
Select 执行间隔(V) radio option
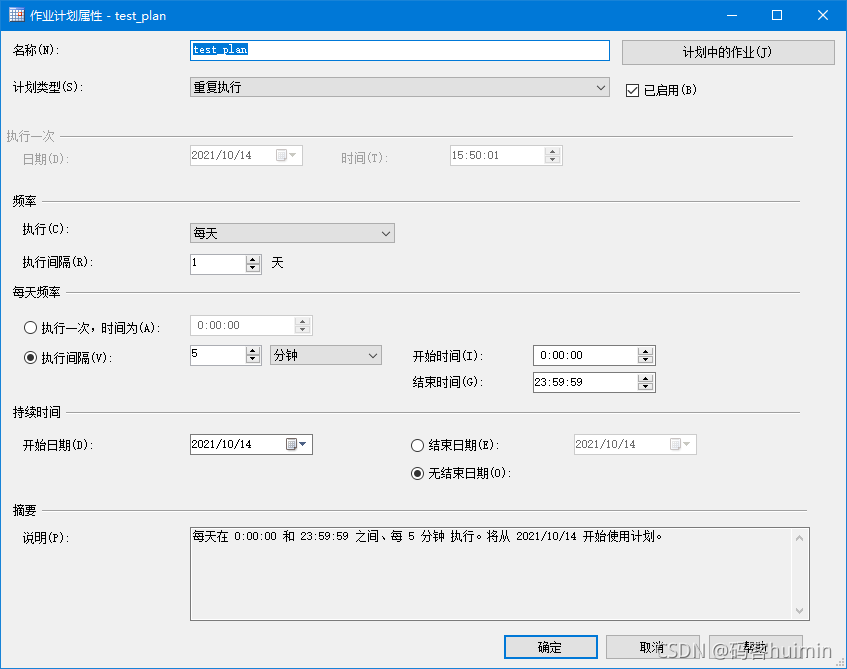tap(30, 358)
